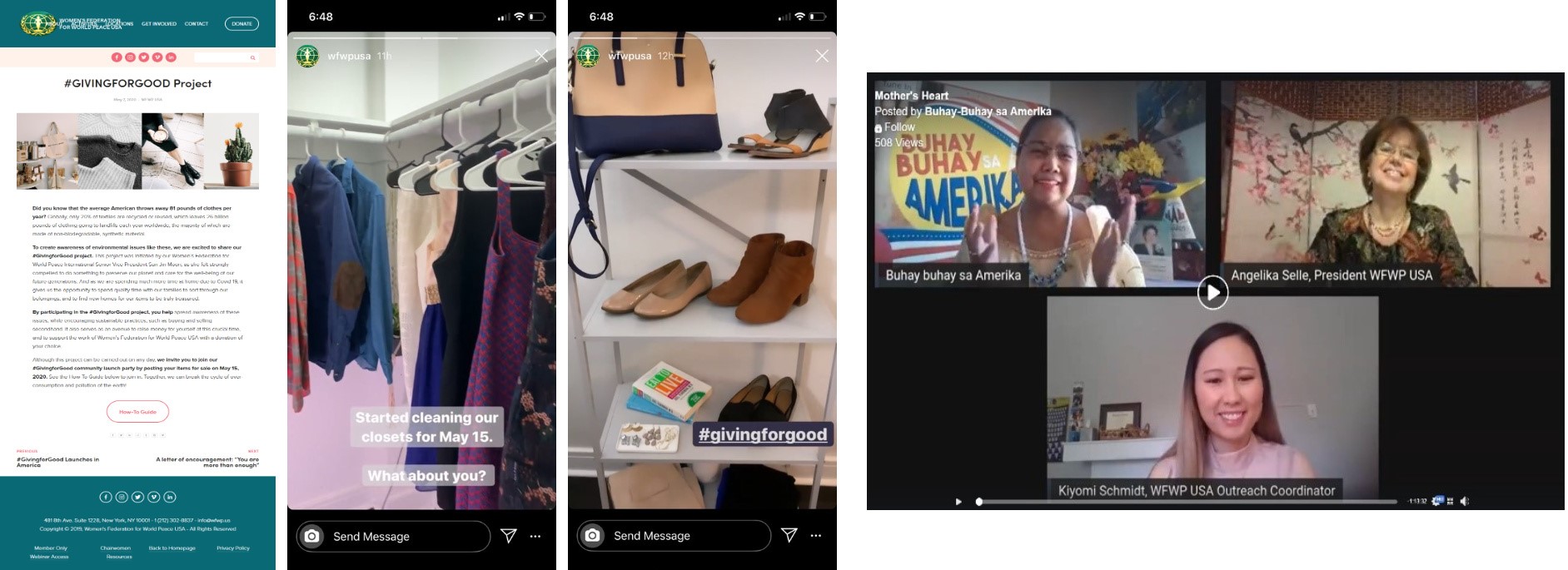Click the LinkedIn icon in the teal footer
The width and height of the screenshot is (1568, 570).
170,497
